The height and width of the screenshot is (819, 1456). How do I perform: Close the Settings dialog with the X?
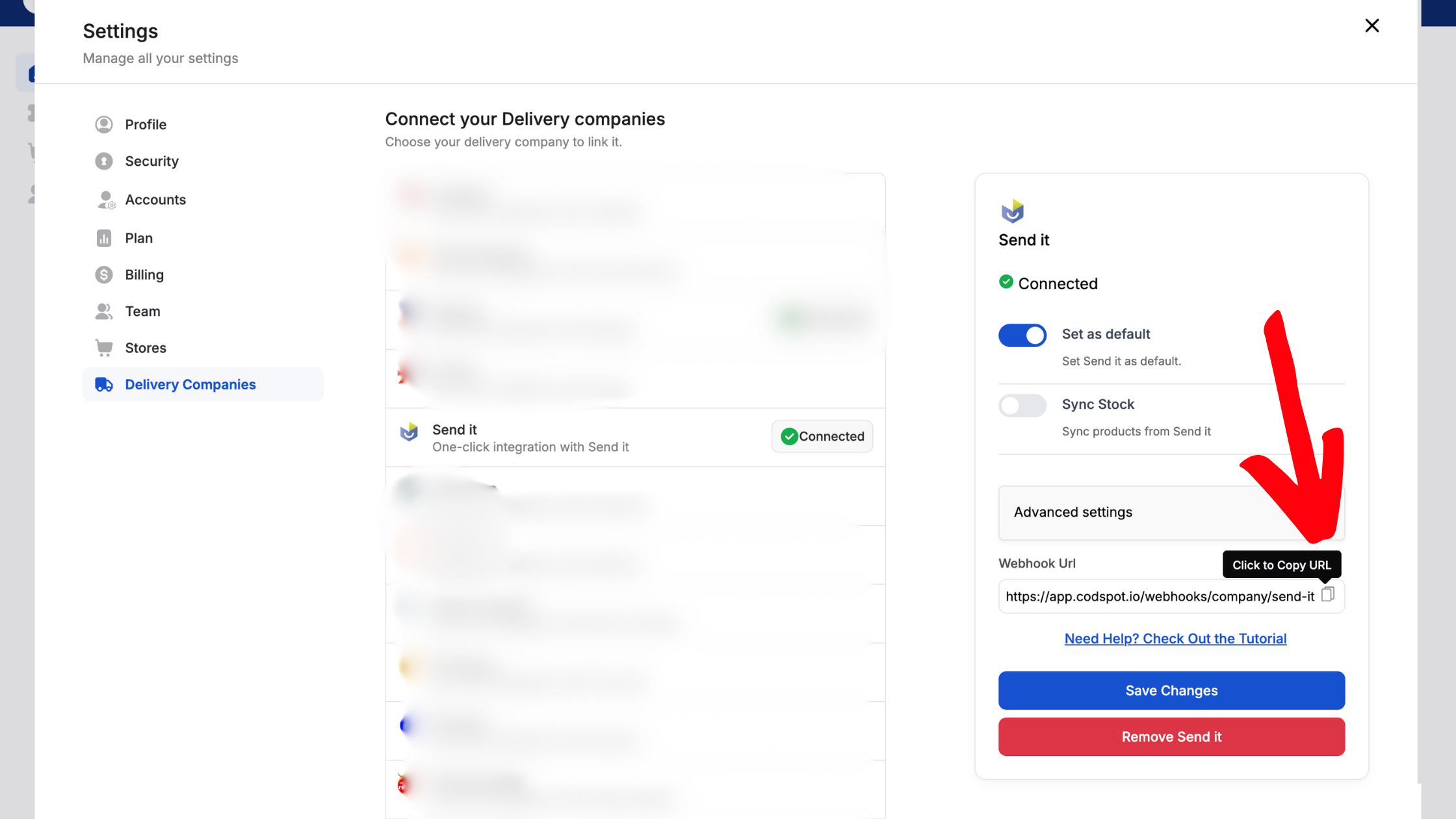pyautogui.click(x=1371, y=25)
